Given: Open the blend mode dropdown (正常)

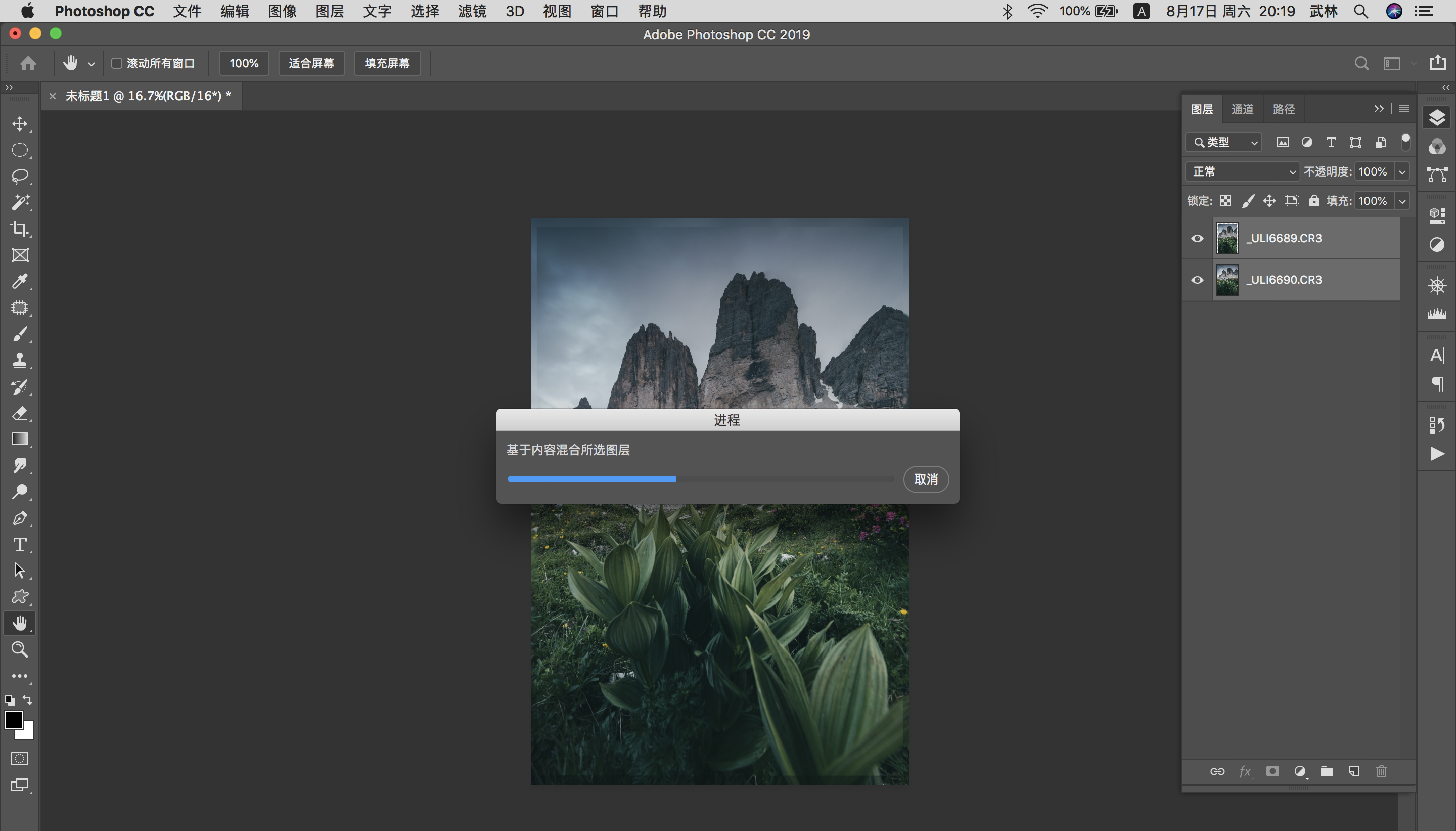Looking at the screenshot, I should [x=1242, y=172].
